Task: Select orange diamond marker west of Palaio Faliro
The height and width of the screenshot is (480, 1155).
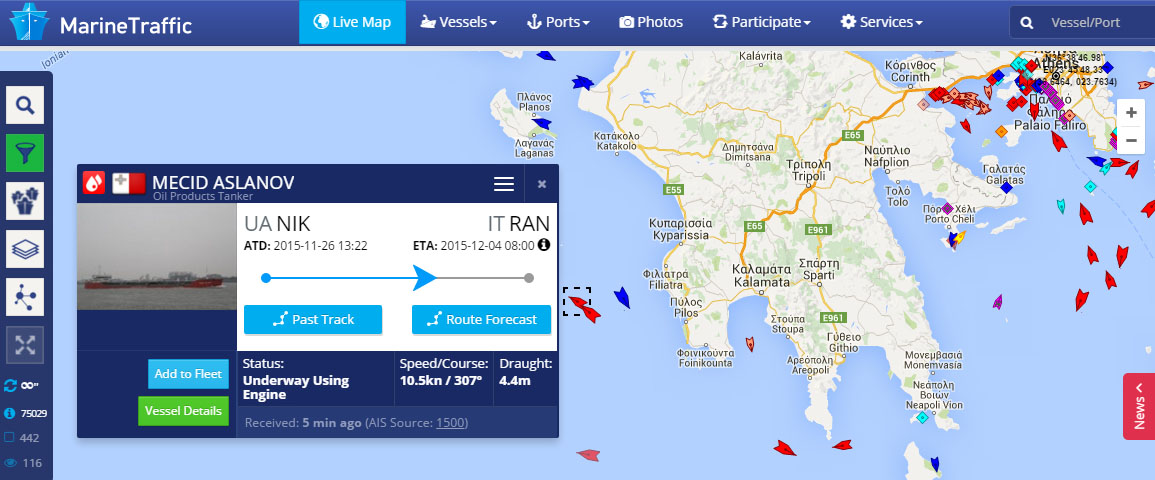Action: [1001, 131]
